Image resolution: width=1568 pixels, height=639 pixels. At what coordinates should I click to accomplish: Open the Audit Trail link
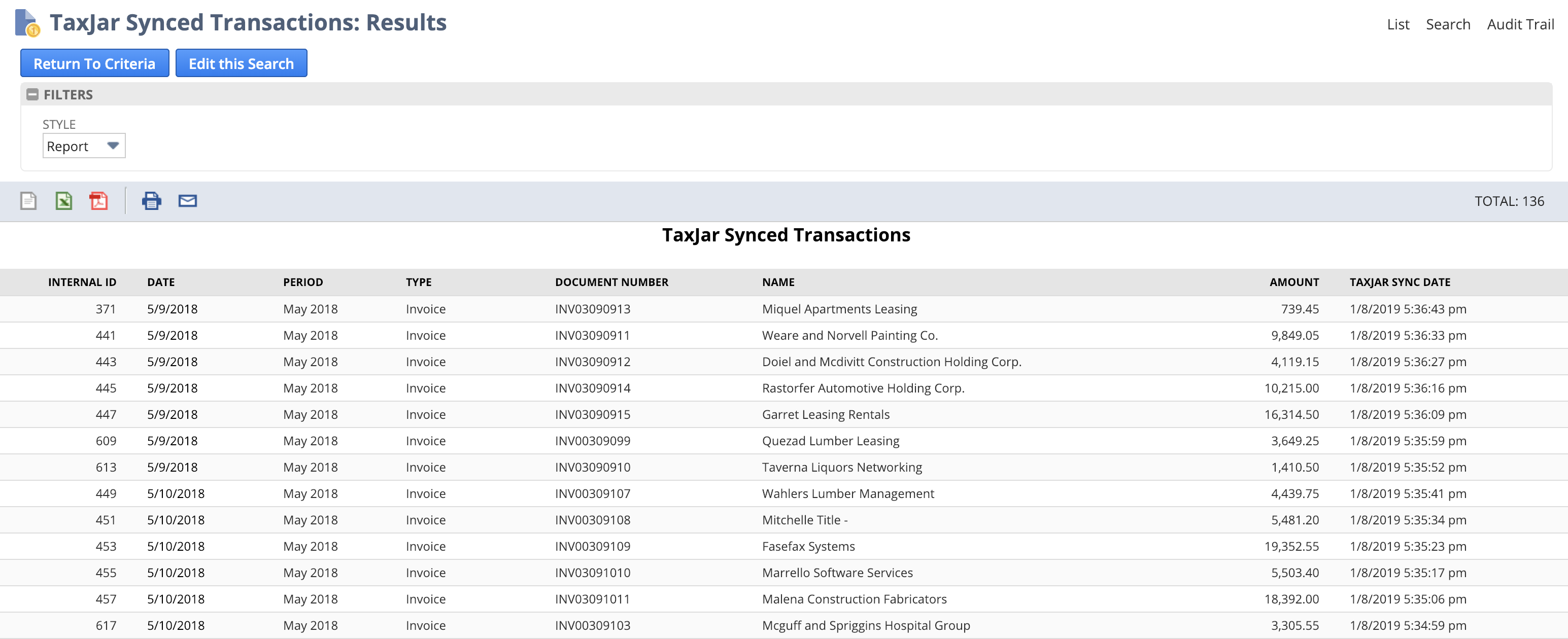[1520, 24]
